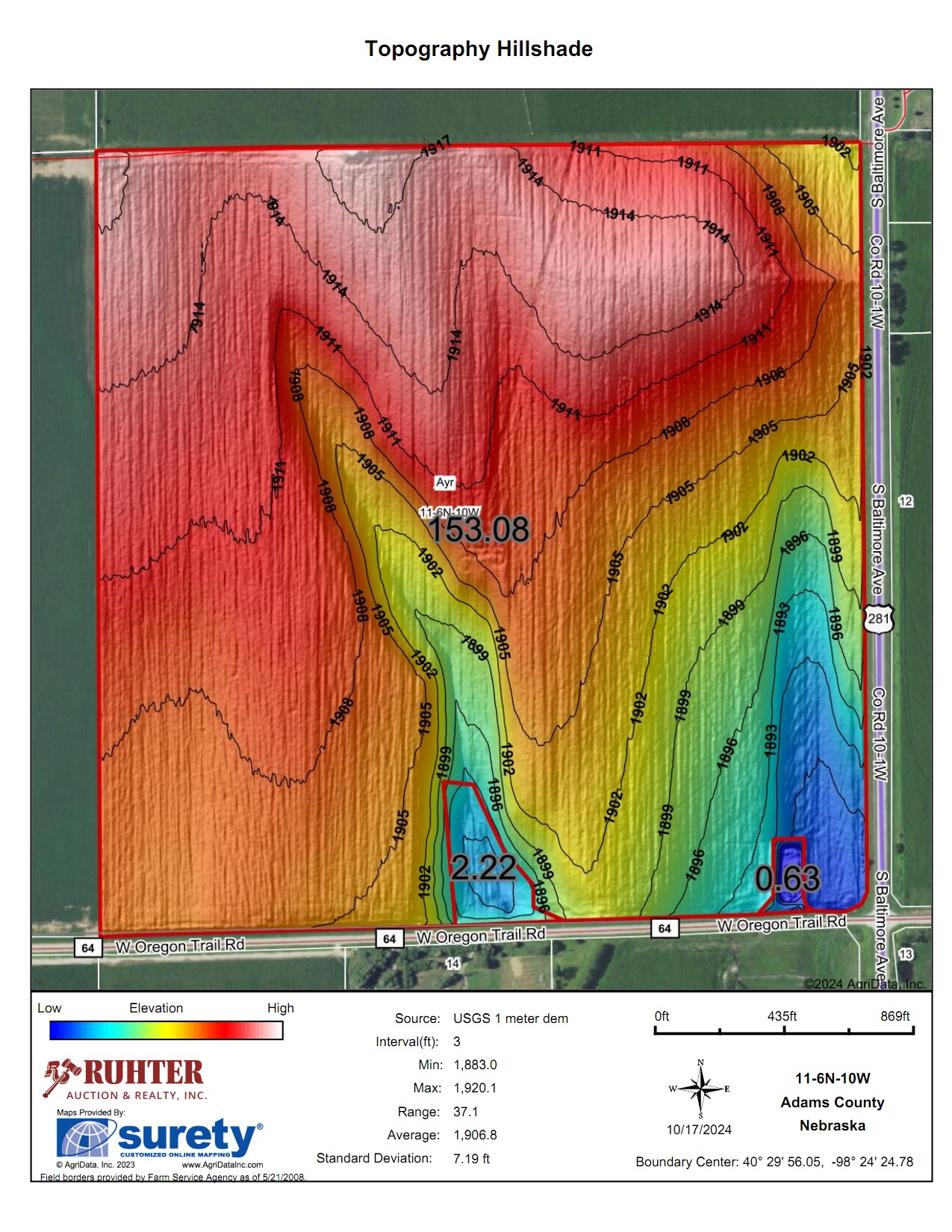This screenshot has width=952, height=1232.
Task: Click the Adams County text
Action: click(x=832, y=1102)
